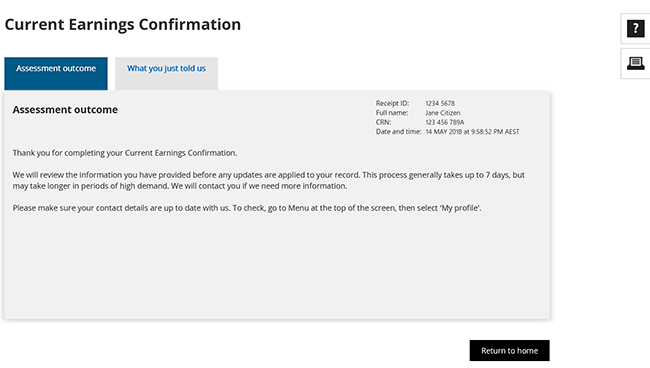Click the Assessment outcome panel heading
Image resolution: width=650 pixels, height=368 pixels.
[x=65, y=110]
